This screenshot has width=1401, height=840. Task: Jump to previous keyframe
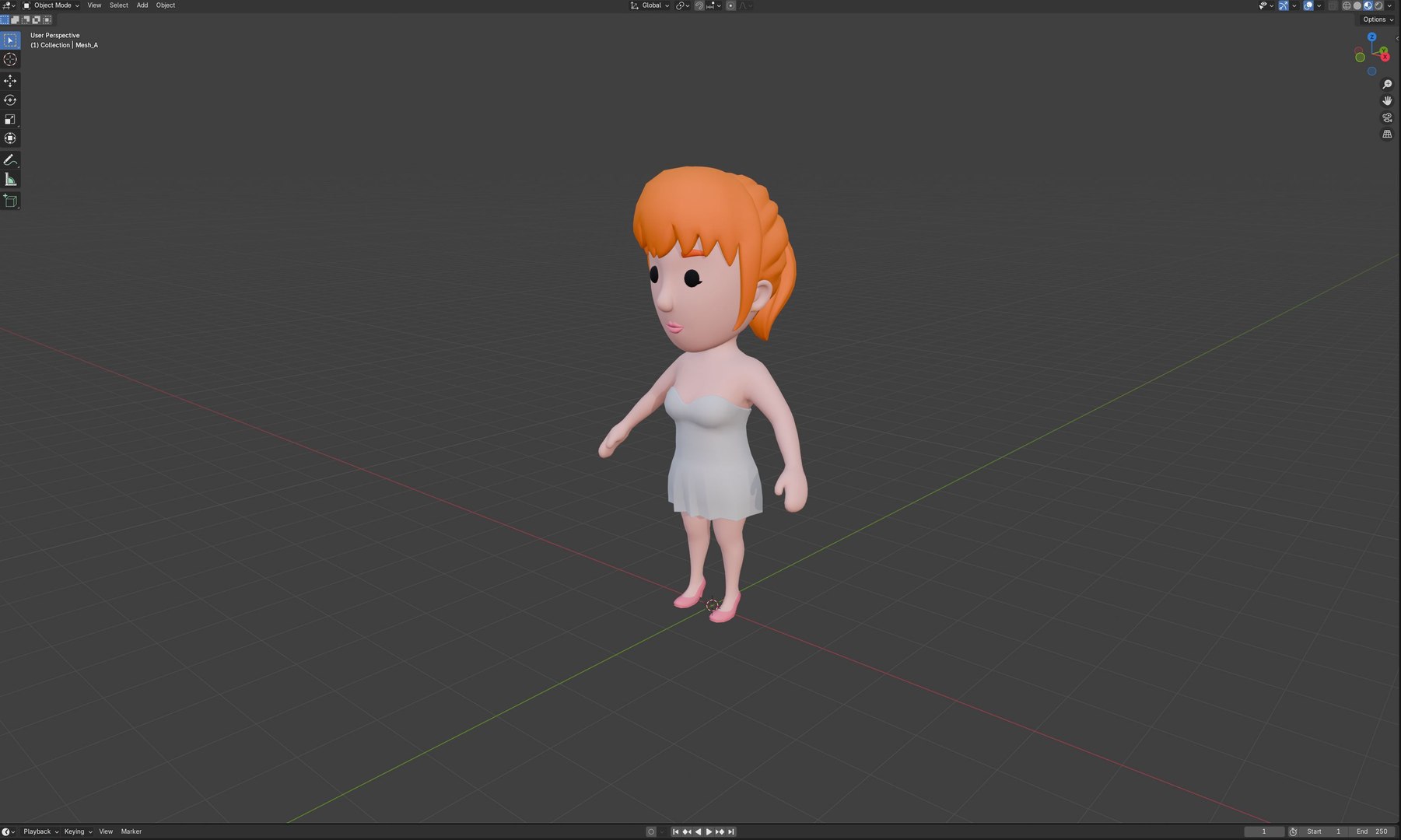click(x=686, y=831)
